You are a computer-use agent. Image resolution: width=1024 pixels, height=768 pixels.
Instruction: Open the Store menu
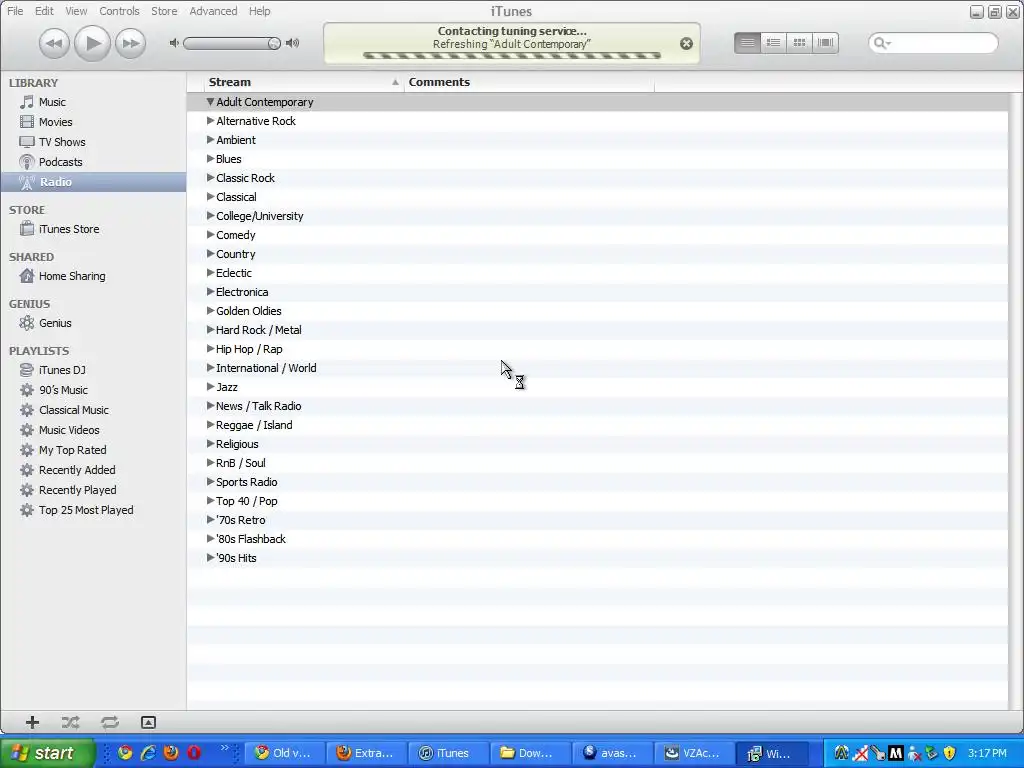[164, 11]
